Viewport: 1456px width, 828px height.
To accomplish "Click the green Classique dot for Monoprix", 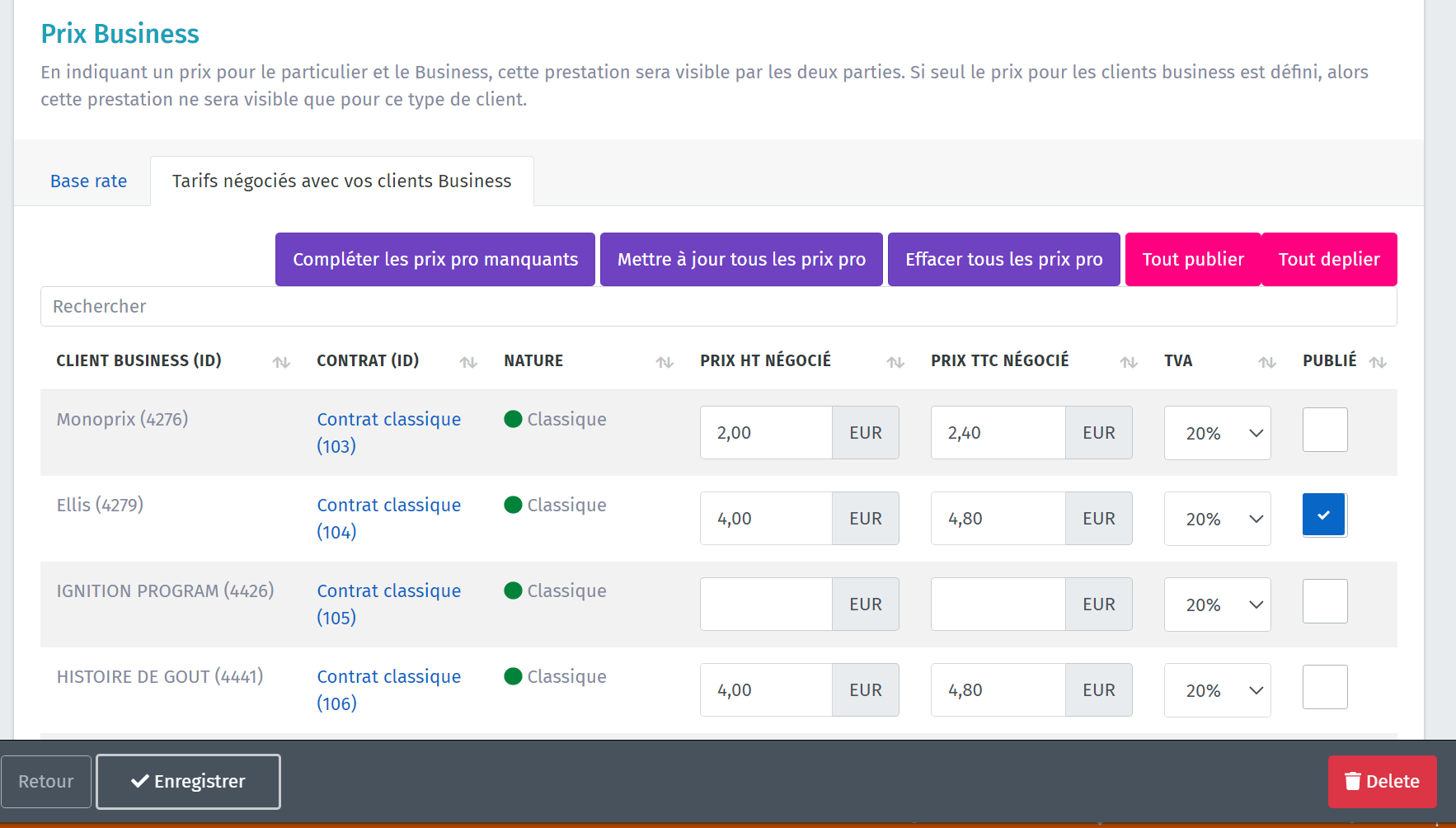I will (x=513, y=419).
